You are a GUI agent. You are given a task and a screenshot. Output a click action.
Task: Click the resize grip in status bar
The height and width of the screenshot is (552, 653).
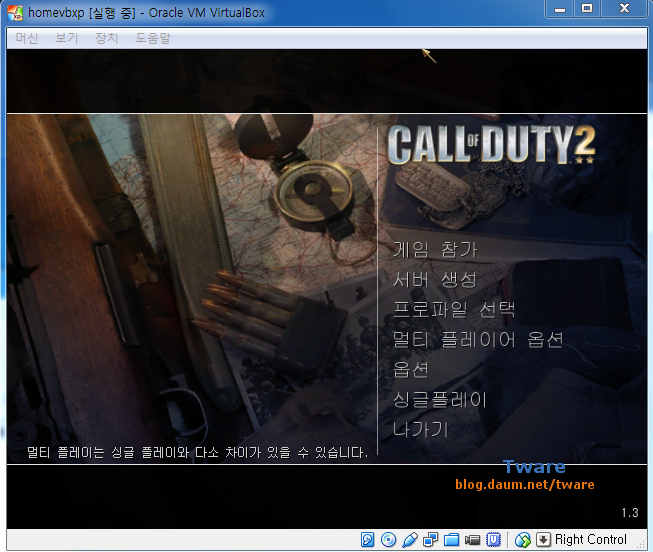[x=642, y=545]
